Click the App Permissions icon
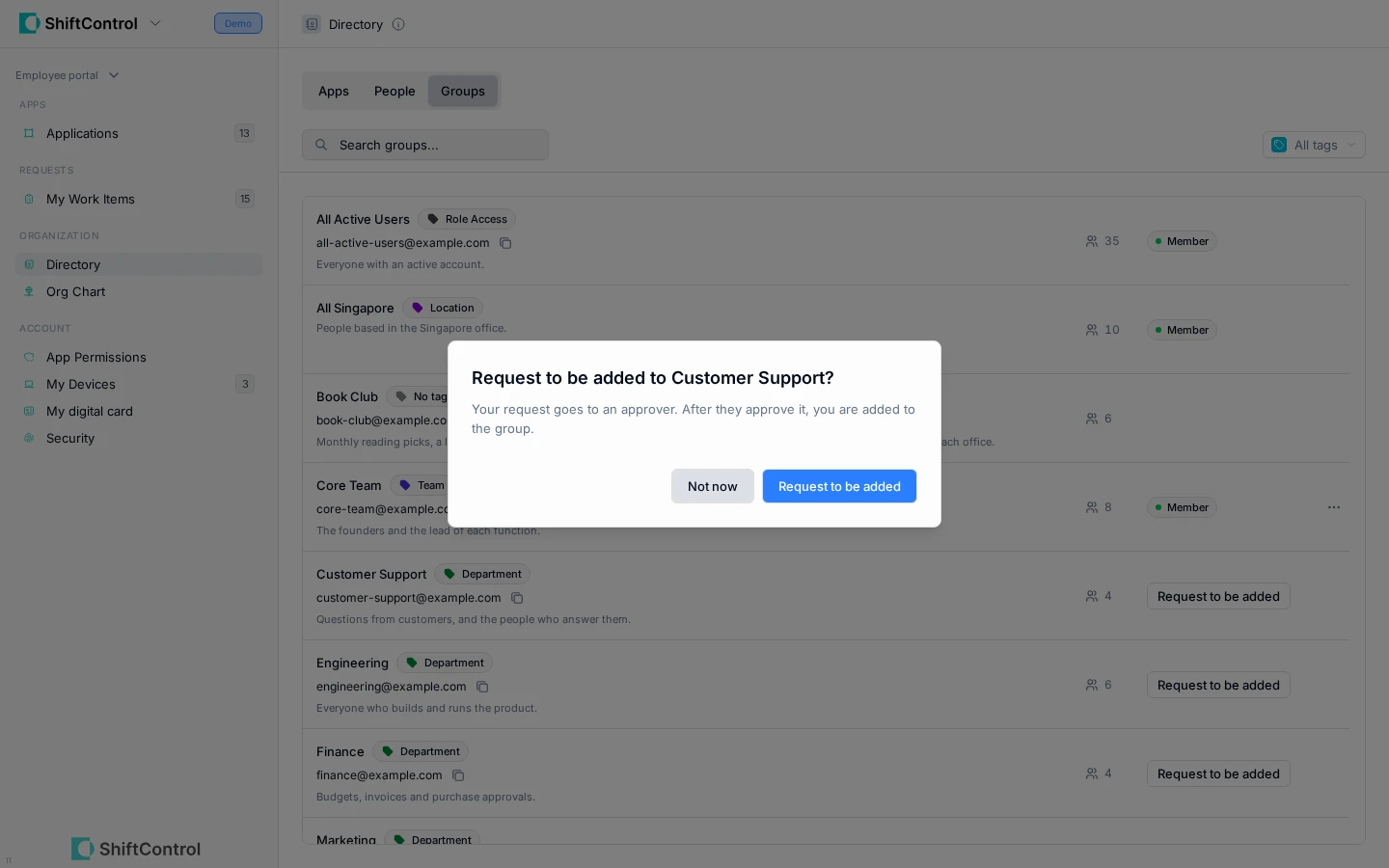Image resolution: width=1389 pixels, height=868 pixels. [x=29, y=357]
